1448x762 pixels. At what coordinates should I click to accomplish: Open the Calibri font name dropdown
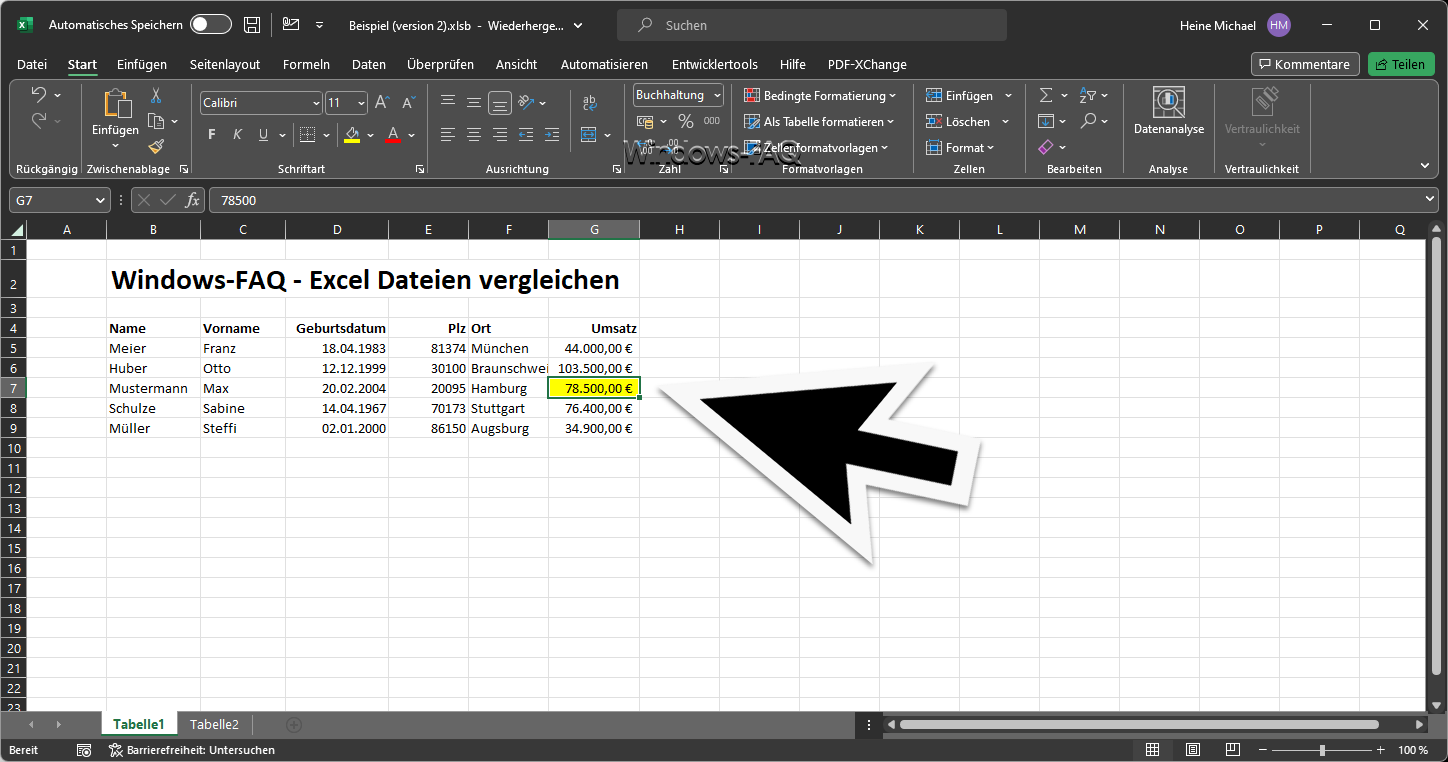(316, 103)
